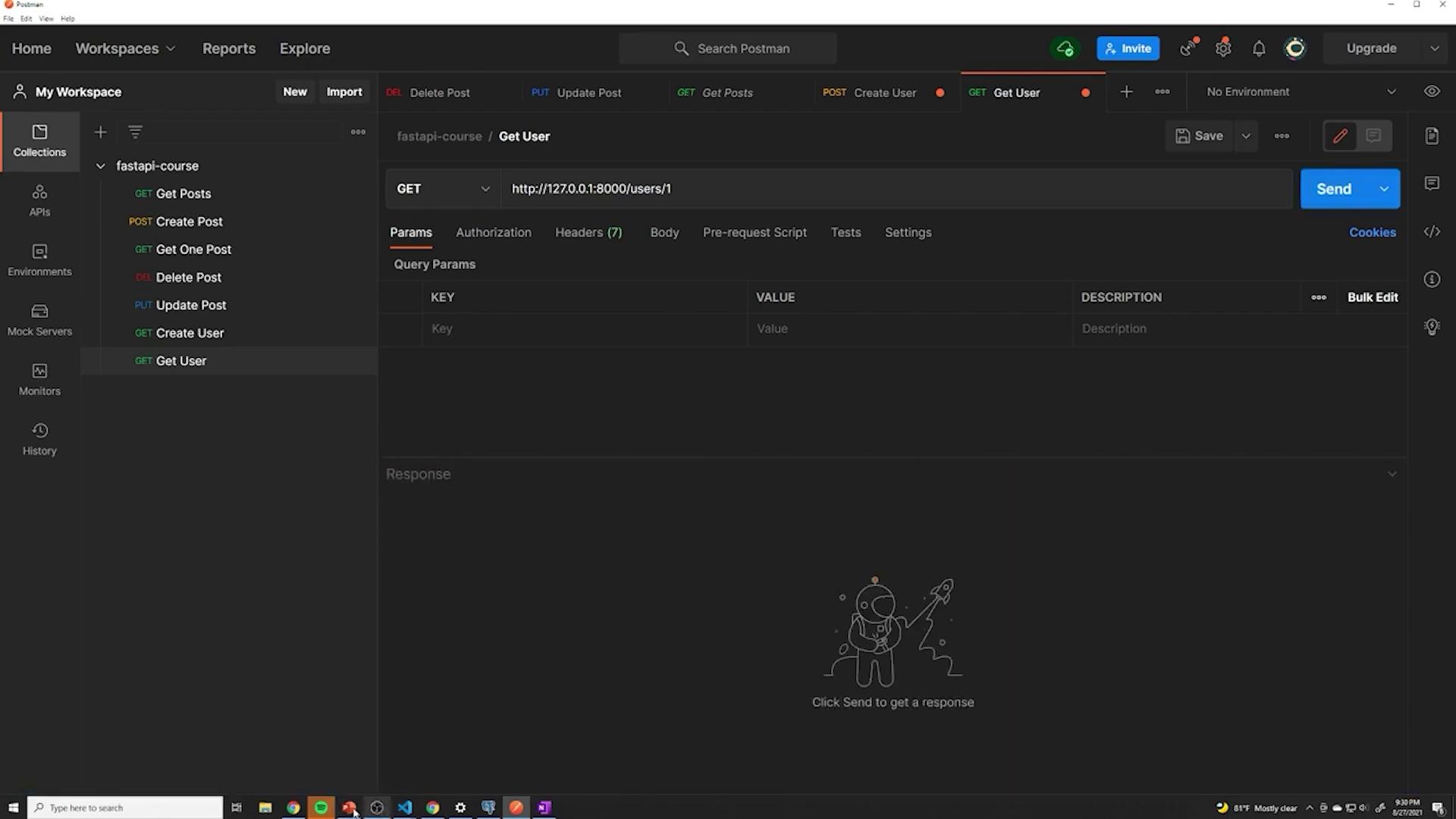Collapse the fastapi-course collection
Viewport: 1456px width, 819px height.
pyautogui.click(x=100, y=166)
